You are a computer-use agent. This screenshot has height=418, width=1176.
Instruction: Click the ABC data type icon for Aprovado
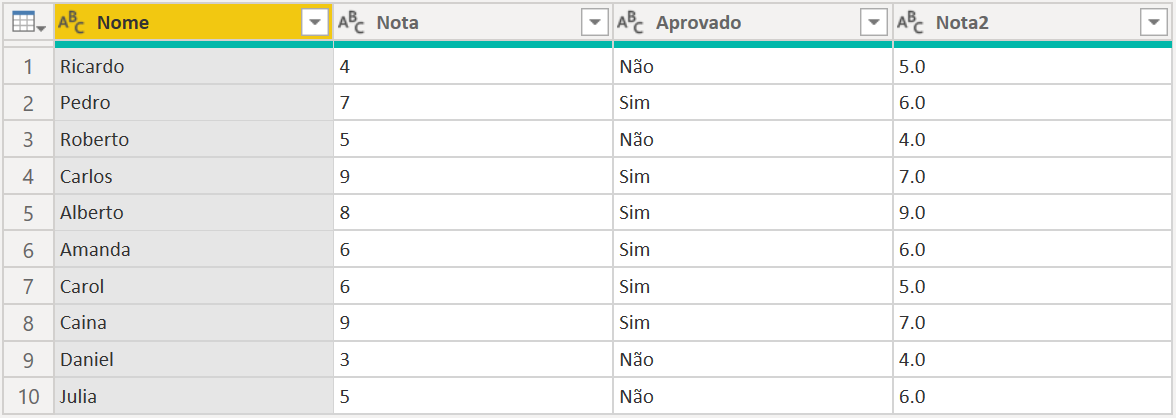[x=630, y=23]
